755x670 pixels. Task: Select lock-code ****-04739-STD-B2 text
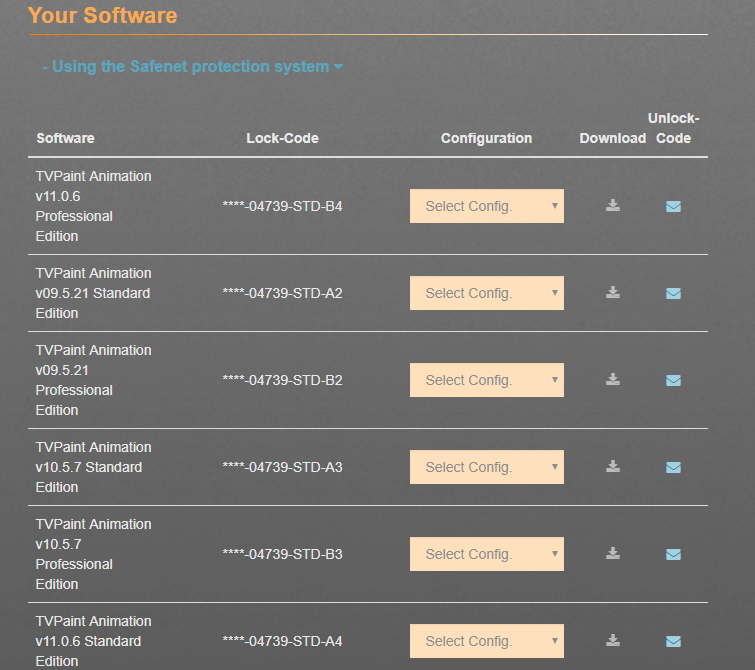[283, 380]
